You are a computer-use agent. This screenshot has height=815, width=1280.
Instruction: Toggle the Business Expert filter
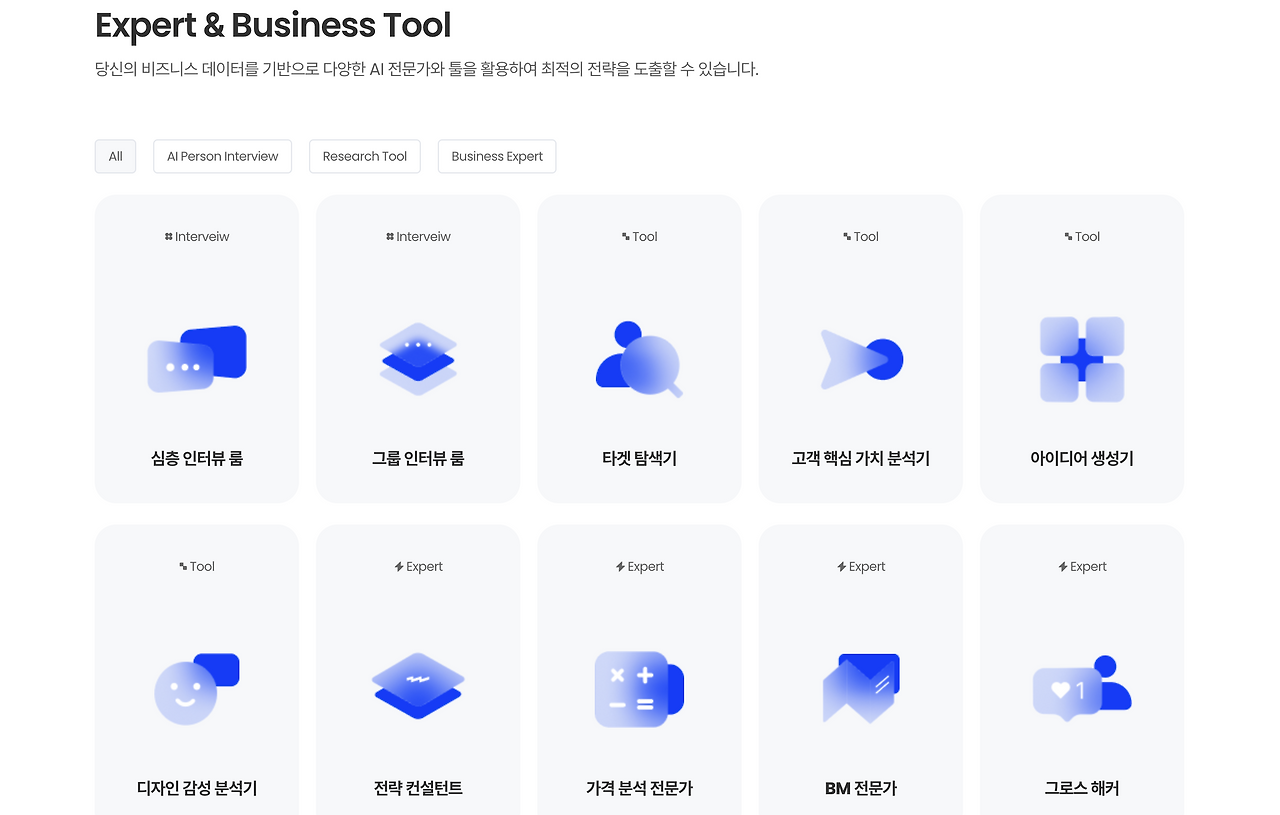(497, 156)
